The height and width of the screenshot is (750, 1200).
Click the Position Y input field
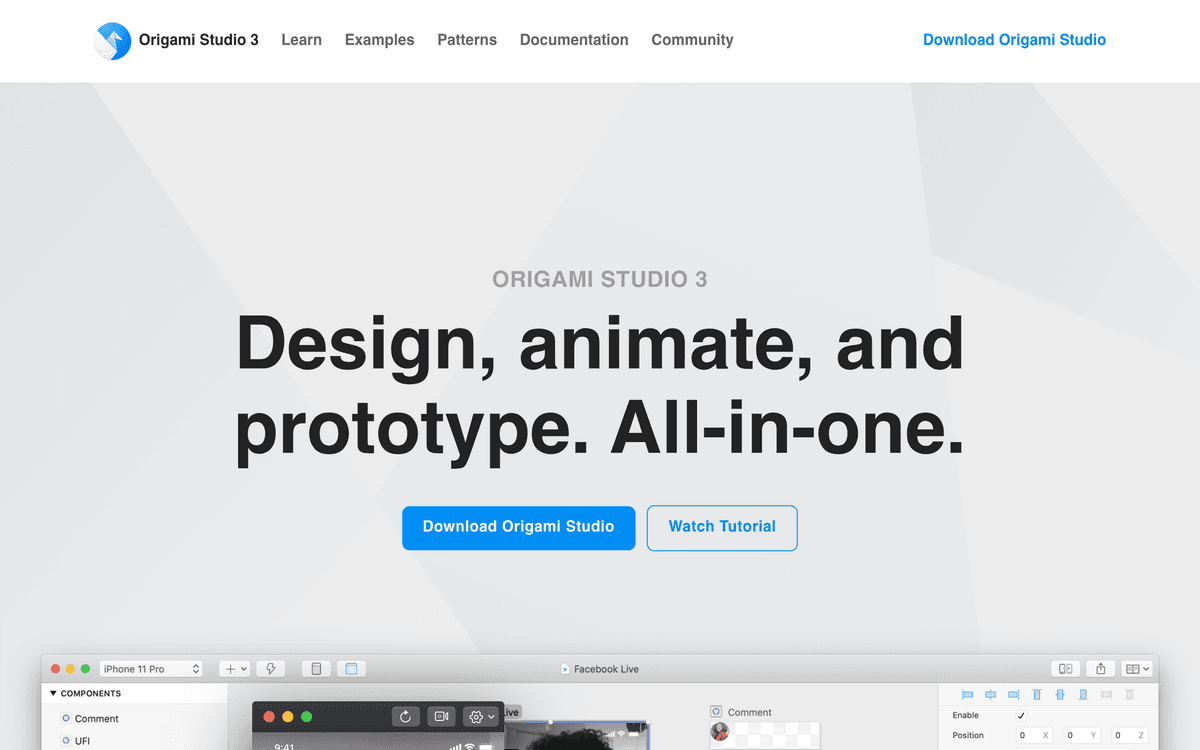pyautogui.click(x=1083, y=736)
